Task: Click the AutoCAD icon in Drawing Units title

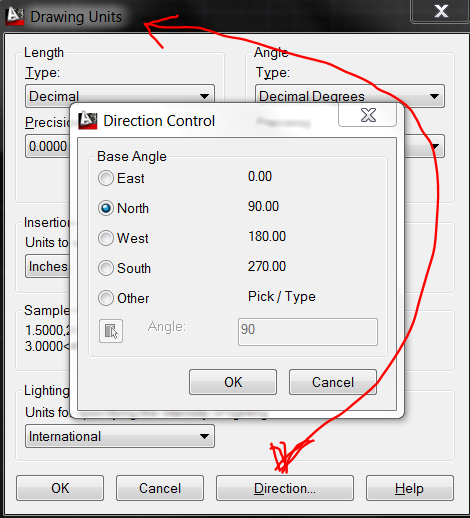Action: tap(15, 16)
